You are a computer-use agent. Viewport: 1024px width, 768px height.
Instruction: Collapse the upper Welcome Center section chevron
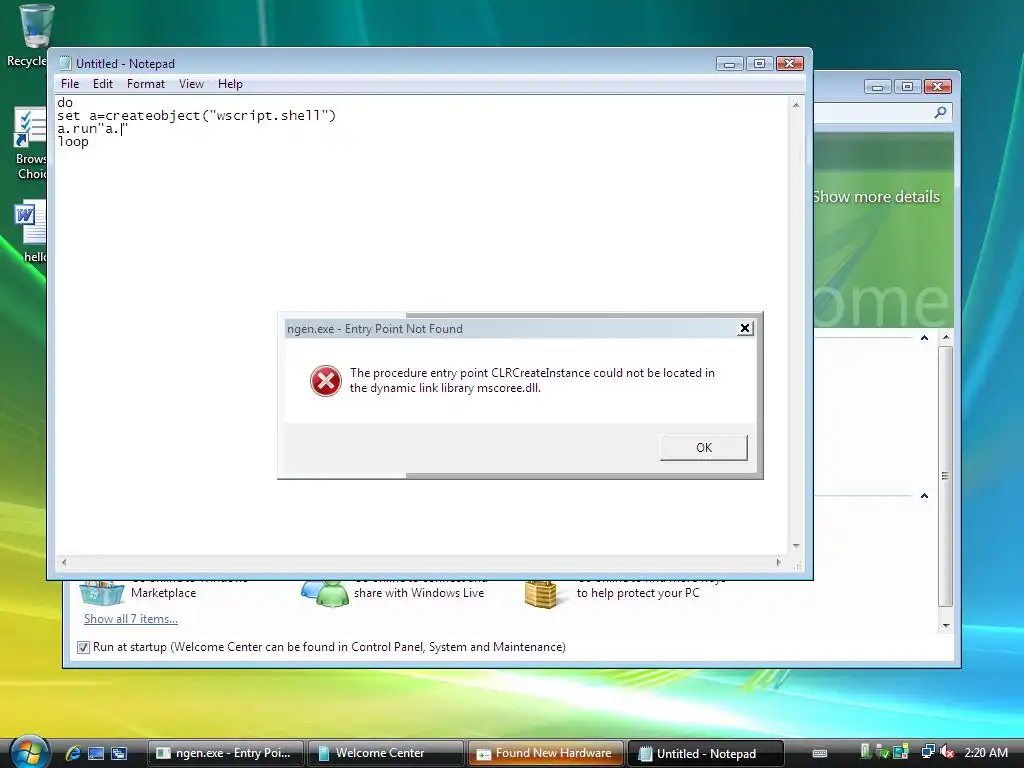924,338
